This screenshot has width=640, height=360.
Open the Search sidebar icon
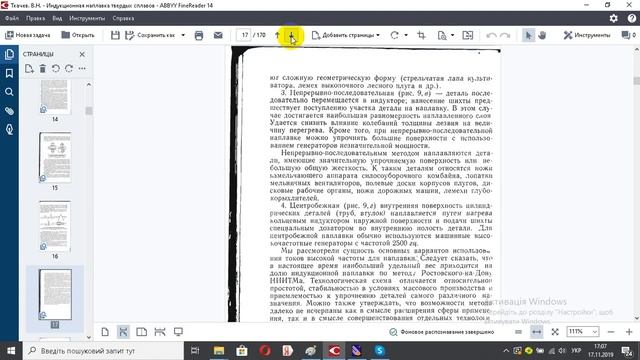[x=9, y=92]
